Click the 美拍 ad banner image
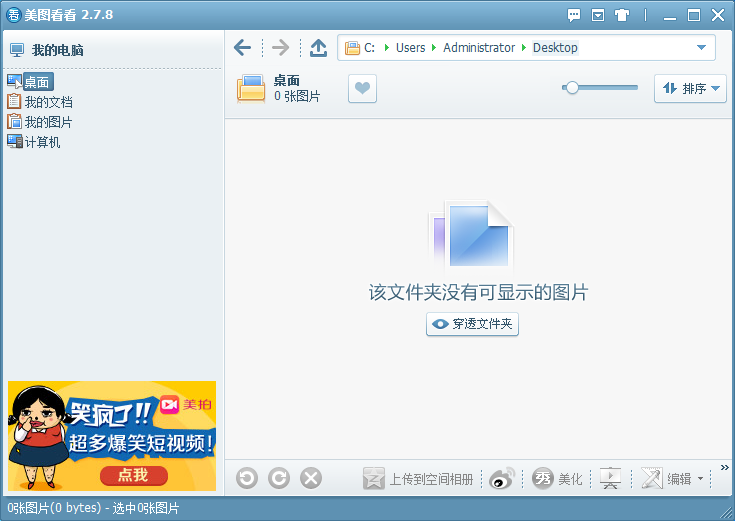The width and height of the screenshot is (735, 521). point(112,436)
